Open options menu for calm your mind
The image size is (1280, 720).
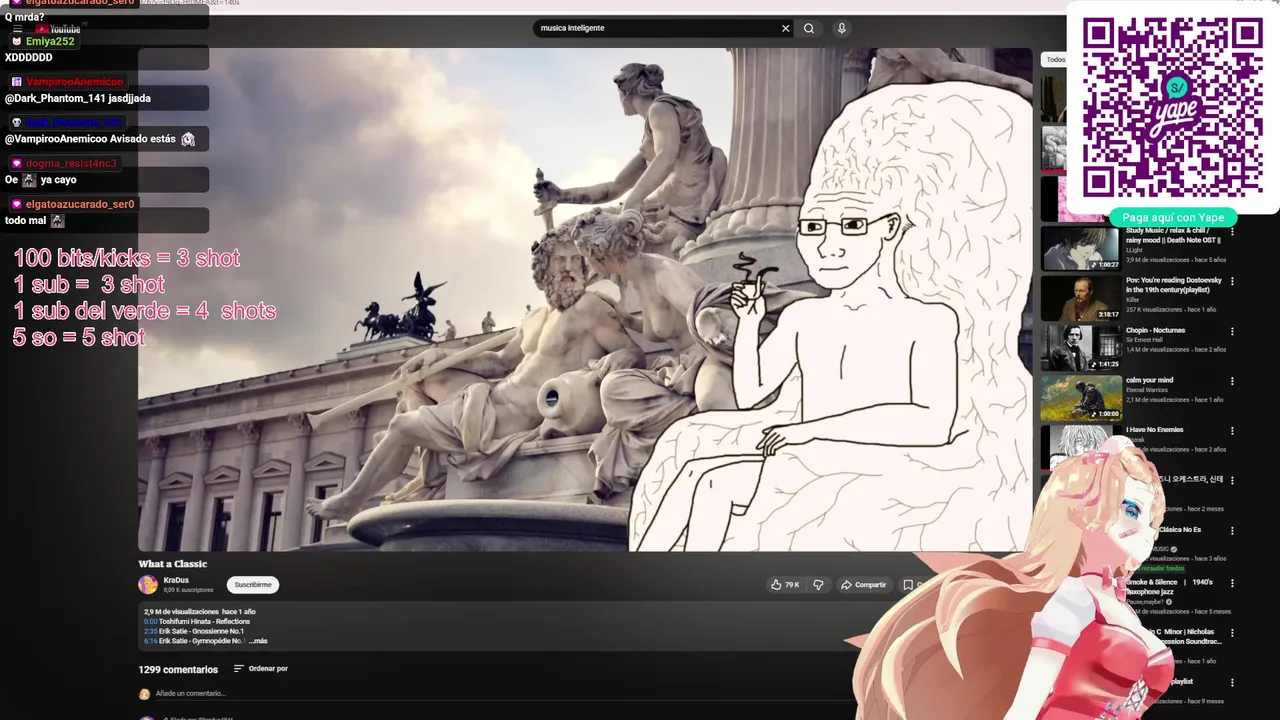point(1232,382)
